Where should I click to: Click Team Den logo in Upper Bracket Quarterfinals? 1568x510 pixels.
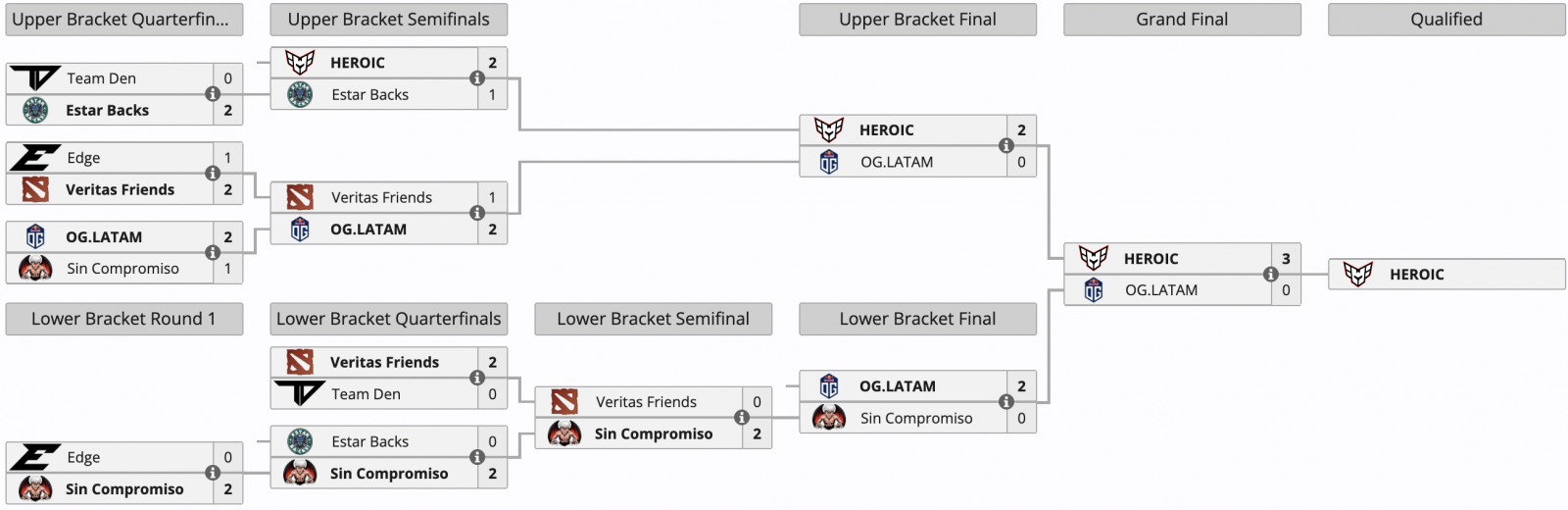tap(35, 78)
